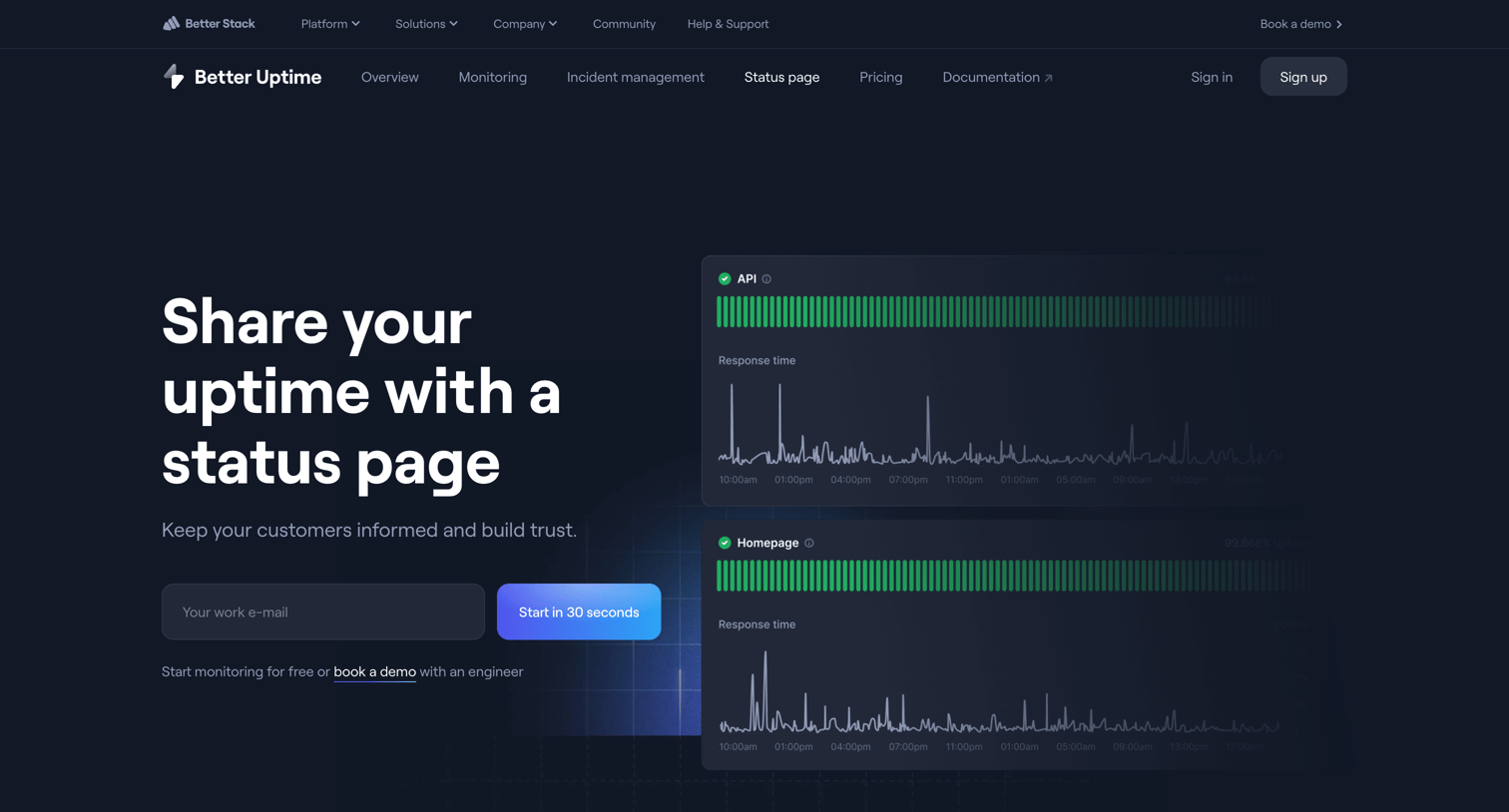Open the Pricing page
This screenshot has width=1509, height=812.
pos(880,77)
